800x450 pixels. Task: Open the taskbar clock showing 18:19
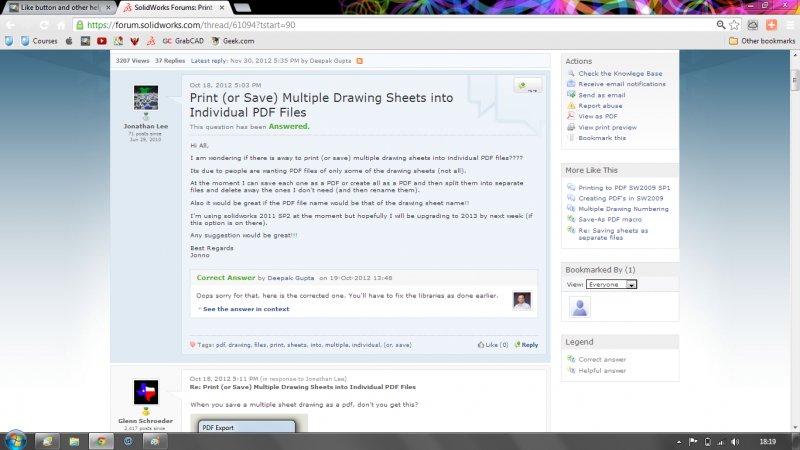coord(767,442)
